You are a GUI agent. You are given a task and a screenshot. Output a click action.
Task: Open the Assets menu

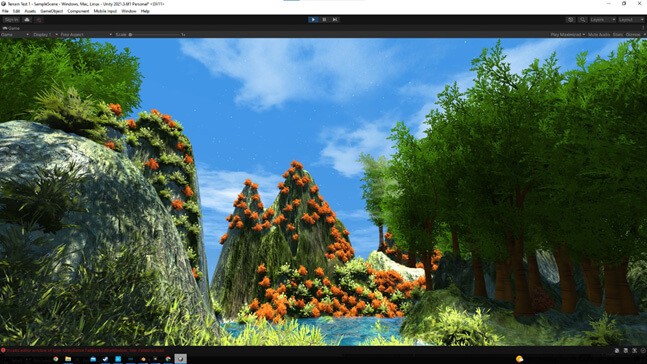(x=30, y=11)
